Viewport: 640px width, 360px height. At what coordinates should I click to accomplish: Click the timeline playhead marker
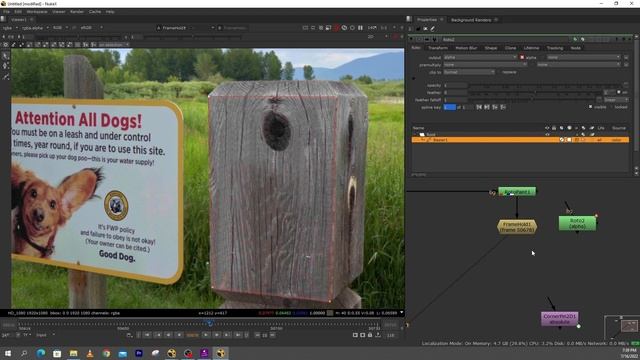[x=210, y=323]
